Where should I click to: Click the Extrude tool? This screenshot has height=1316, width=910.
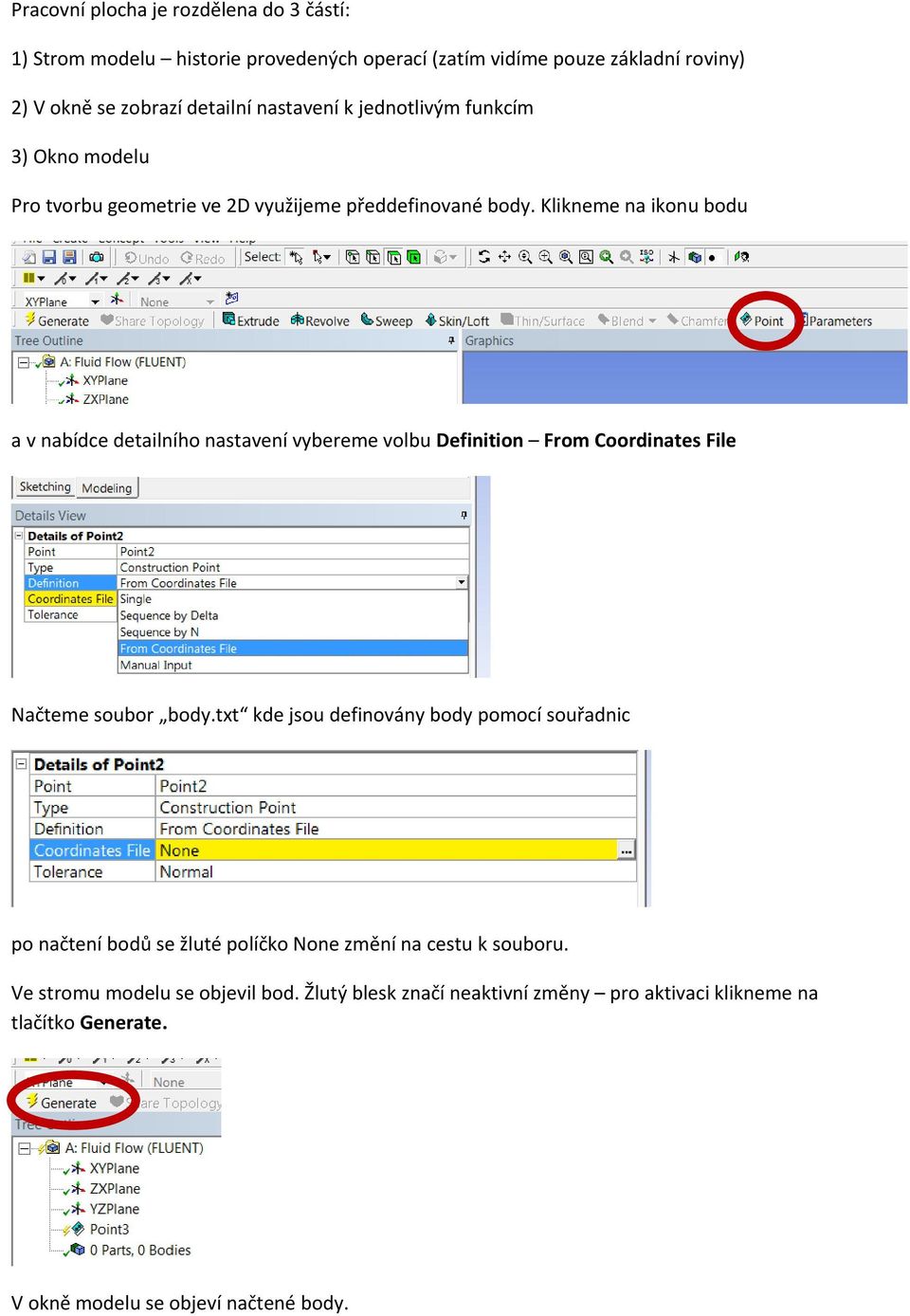(250, 320)
